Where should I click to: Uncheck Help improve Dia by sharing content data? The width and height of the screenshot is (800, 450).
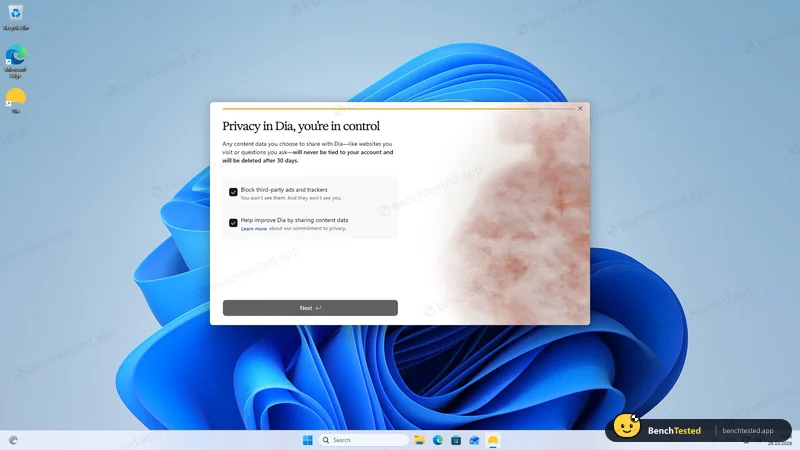pyautogui.click(x=233, y=223)
